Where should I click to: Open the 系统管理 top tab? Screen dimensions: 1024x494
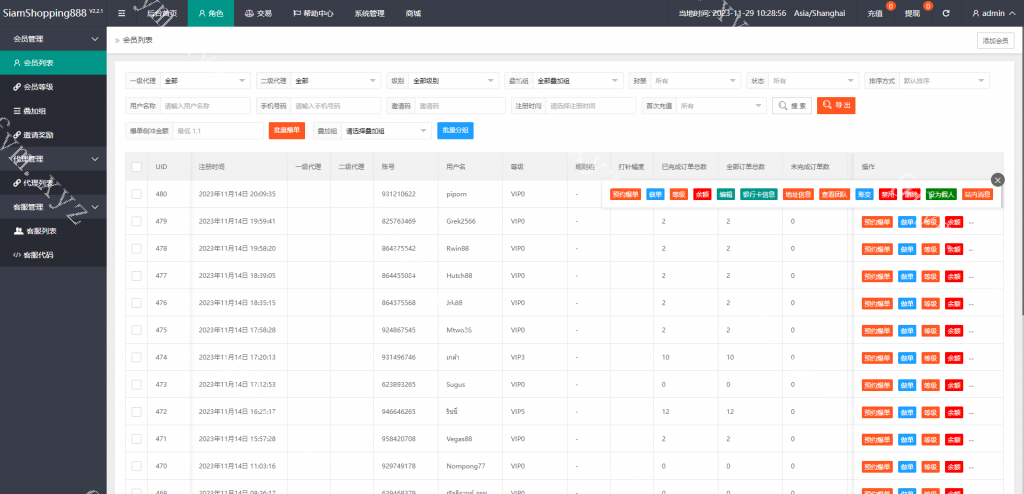[x=370, y=13]
